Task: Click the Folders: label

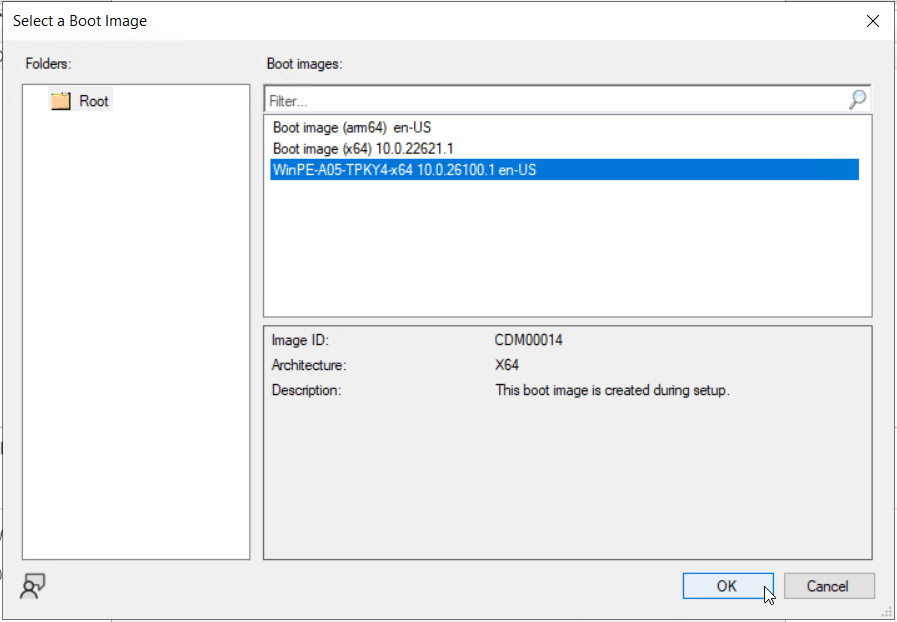Action: coord(50,64)
